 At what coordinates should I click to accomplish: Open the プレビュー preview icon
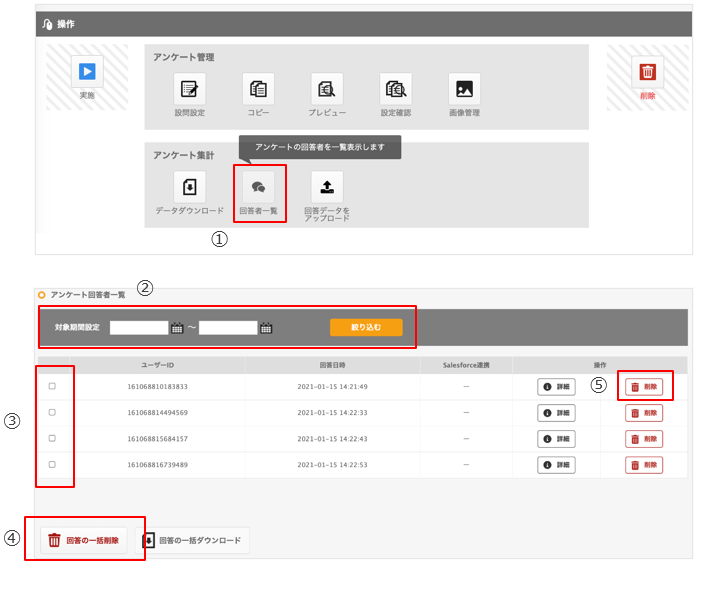(327, 89)
